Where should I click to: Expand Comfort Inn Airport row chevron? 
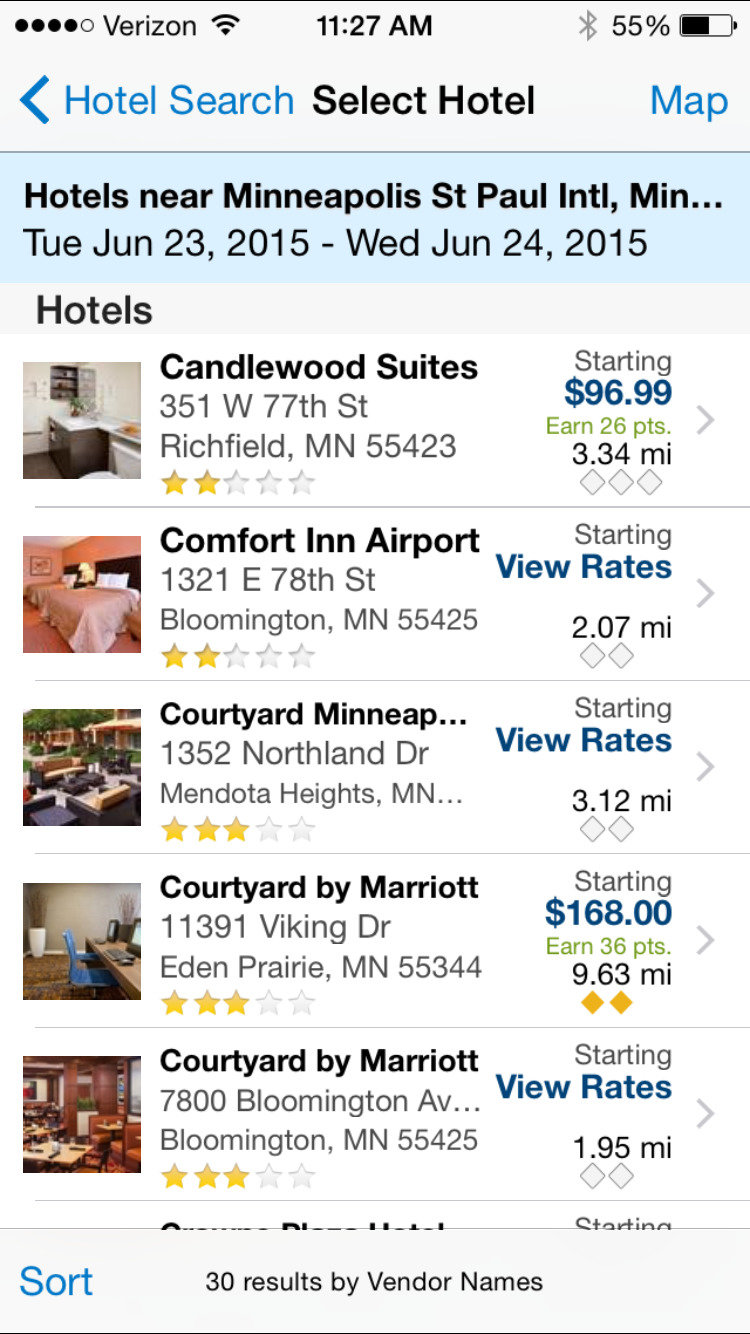[706, 594]
